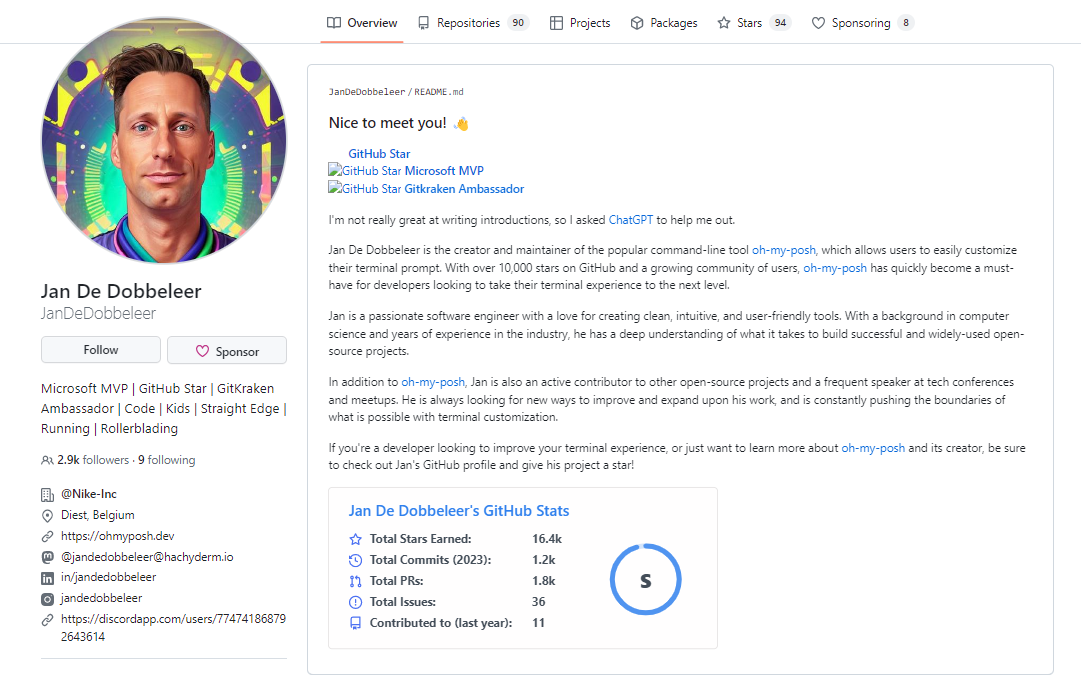Open the Stars tab
This screenshot has height=678, width=1081.
(744, 22)
